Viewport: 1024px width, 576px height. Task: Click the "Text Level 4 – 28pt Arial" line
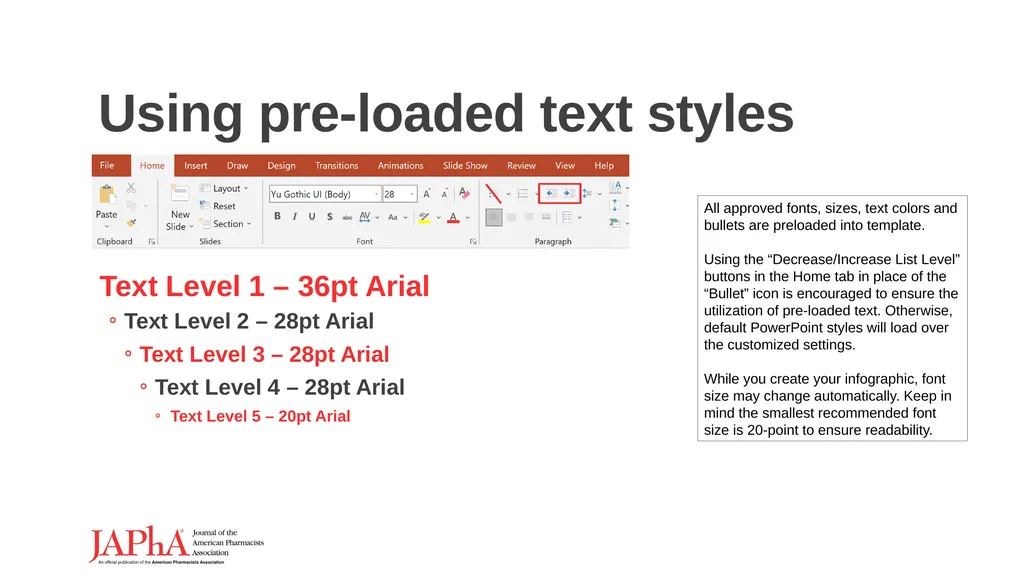(280, 387)
